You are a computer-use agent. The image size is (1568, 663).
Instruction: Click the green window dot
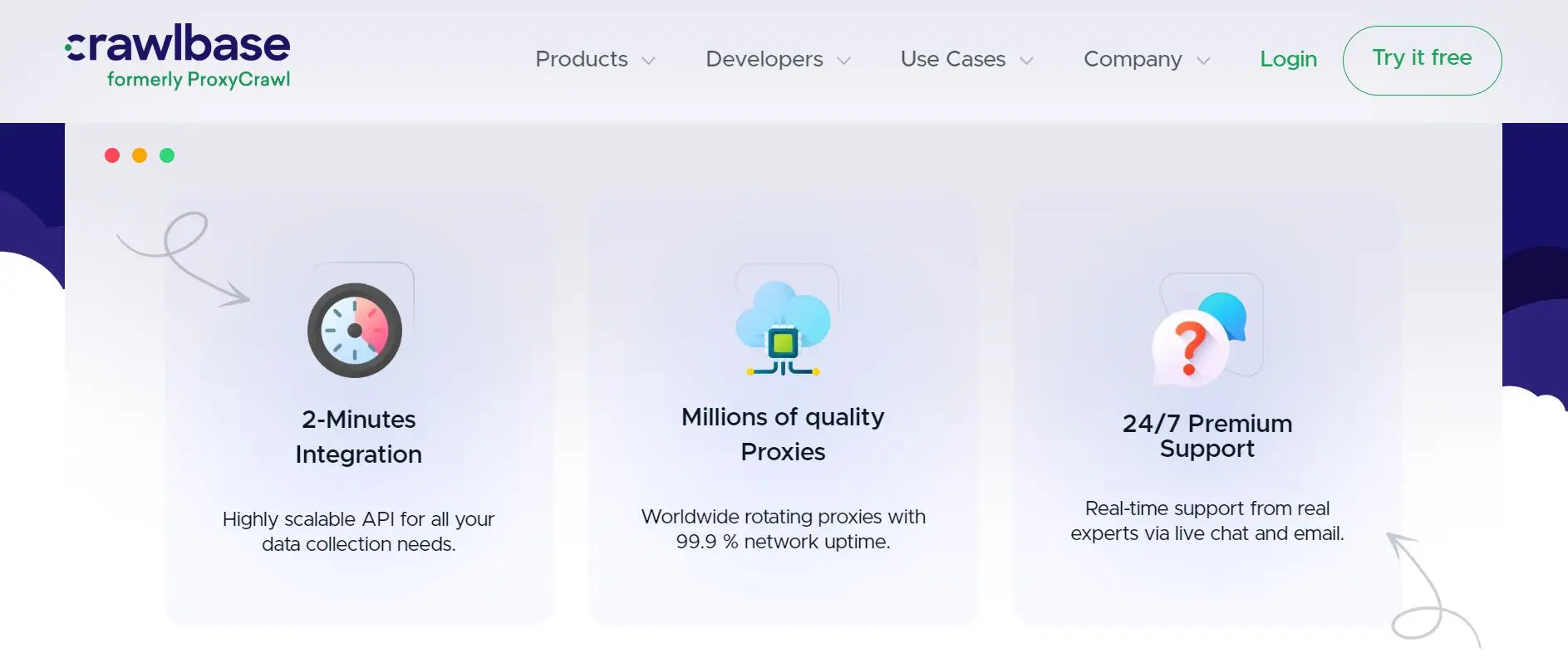click(x=167, y=155)
